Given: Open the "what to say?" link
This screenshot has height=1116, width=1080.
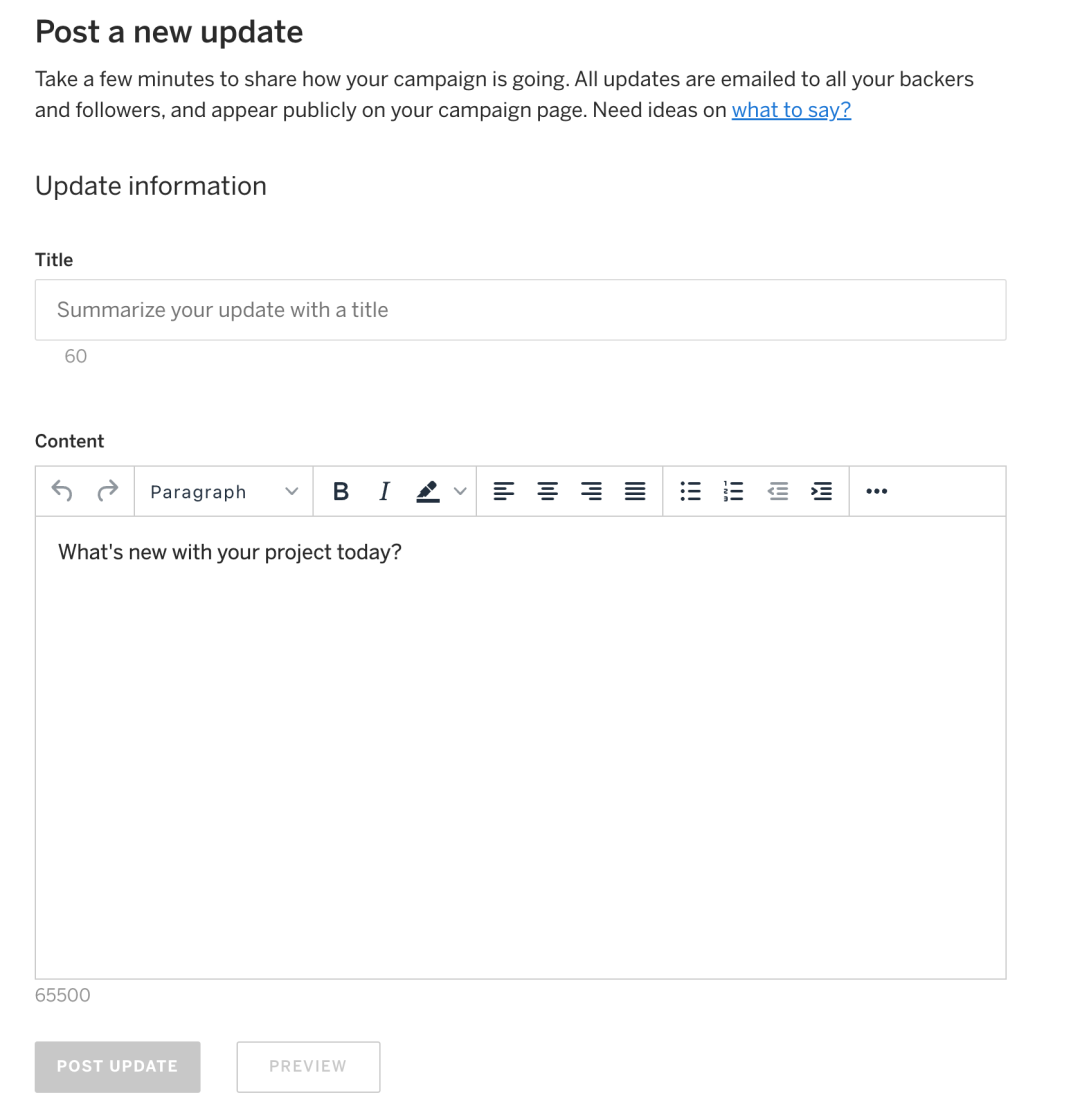Looking at the screenshot, I should click(791, 110).
